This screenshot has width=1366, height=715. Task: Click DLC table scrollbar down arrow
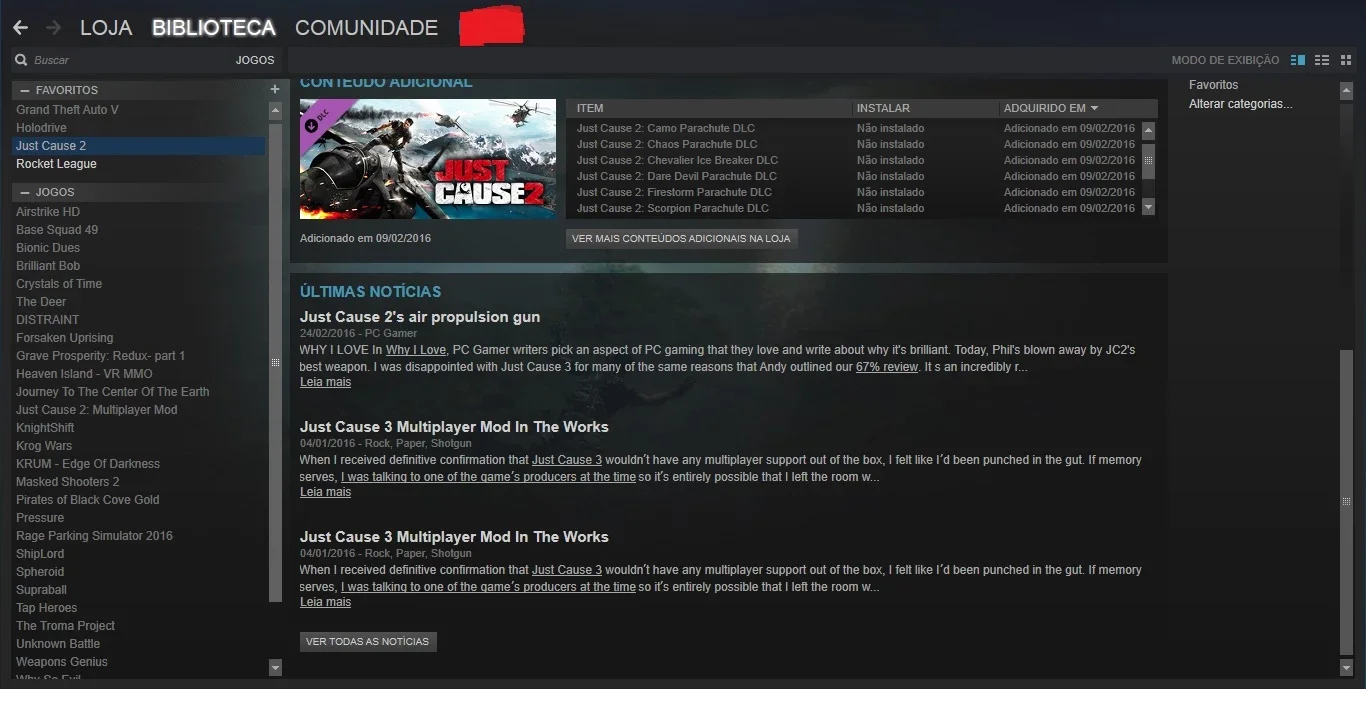click(1148, 207)
